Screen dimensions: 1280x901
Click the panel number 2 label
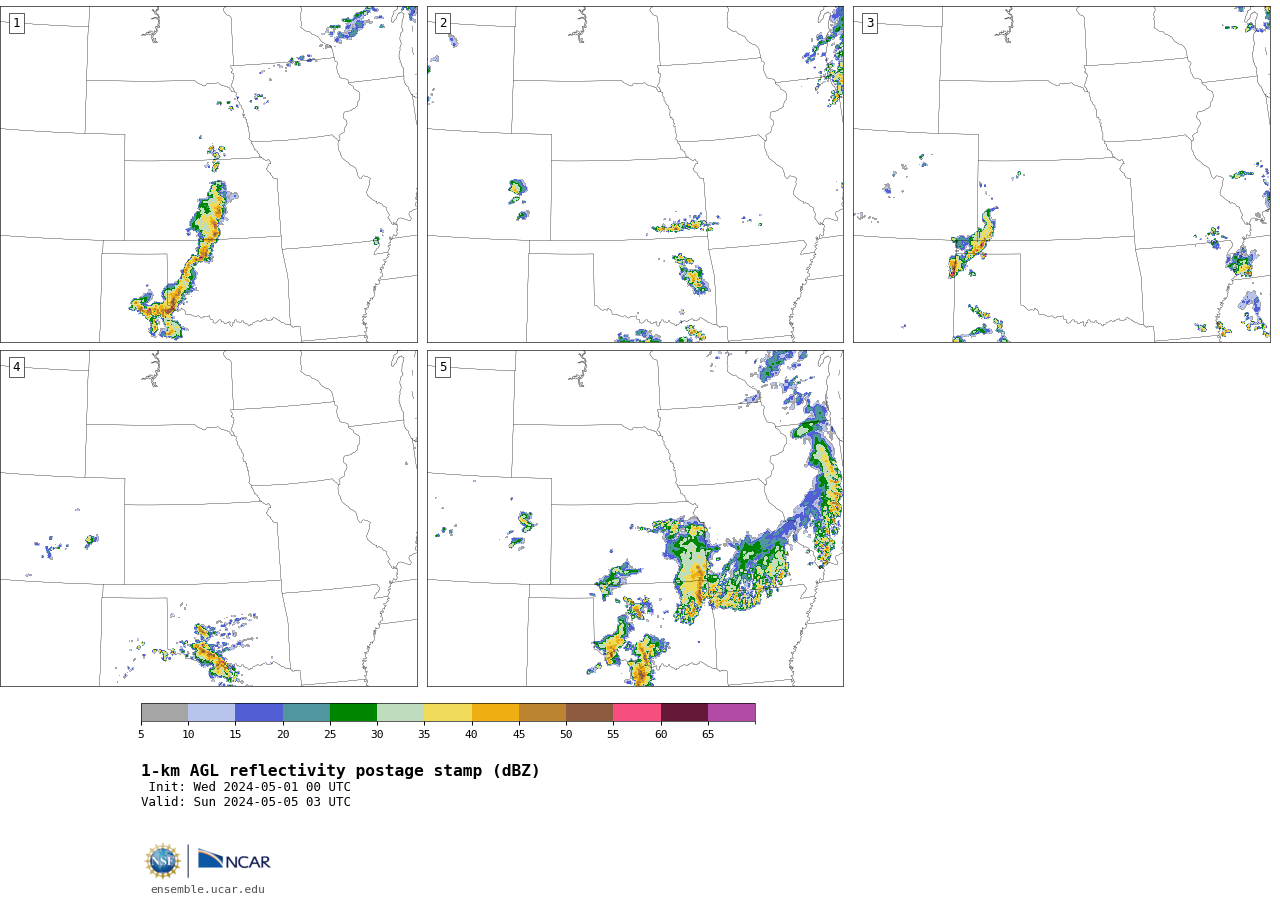443,23
